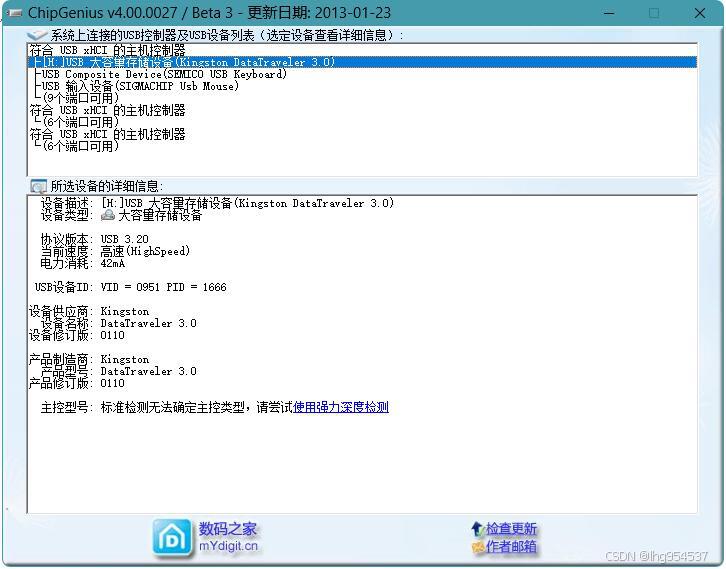This screenshot has width=726, height=569.
Task: Click the mass storage device type icon
Action: click(108, 215)
